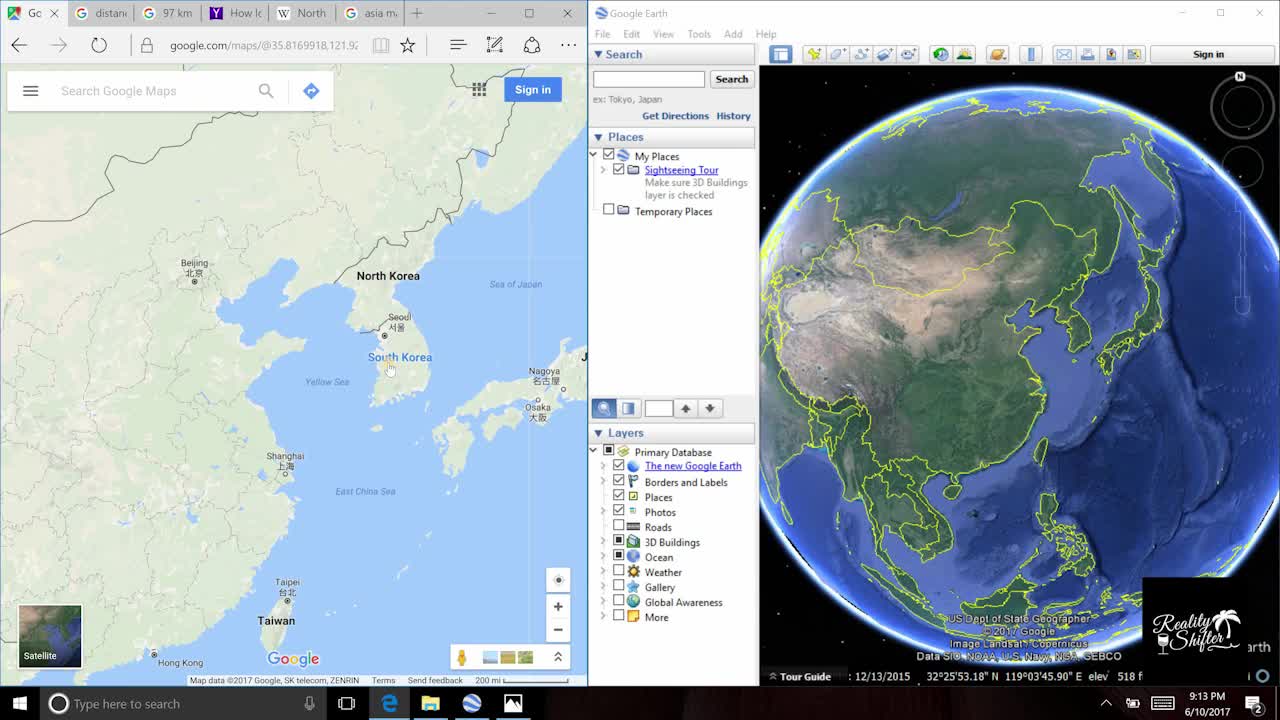This screenshot has width=1280, height=720.
Task: Enable the Roads layer checkbox
Action: coord(618,526)
